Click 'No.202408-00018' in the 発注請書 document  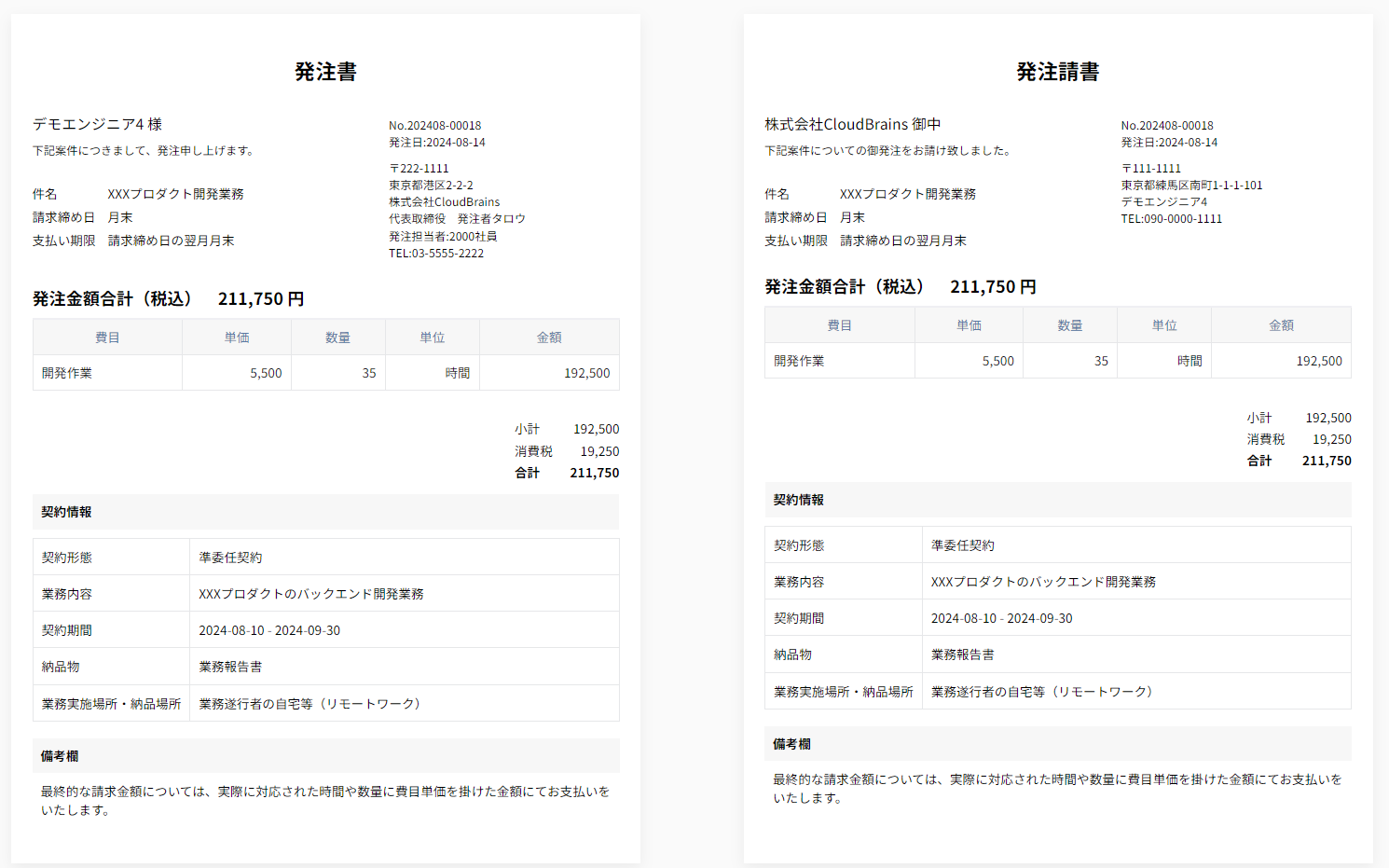[1167, 125]
